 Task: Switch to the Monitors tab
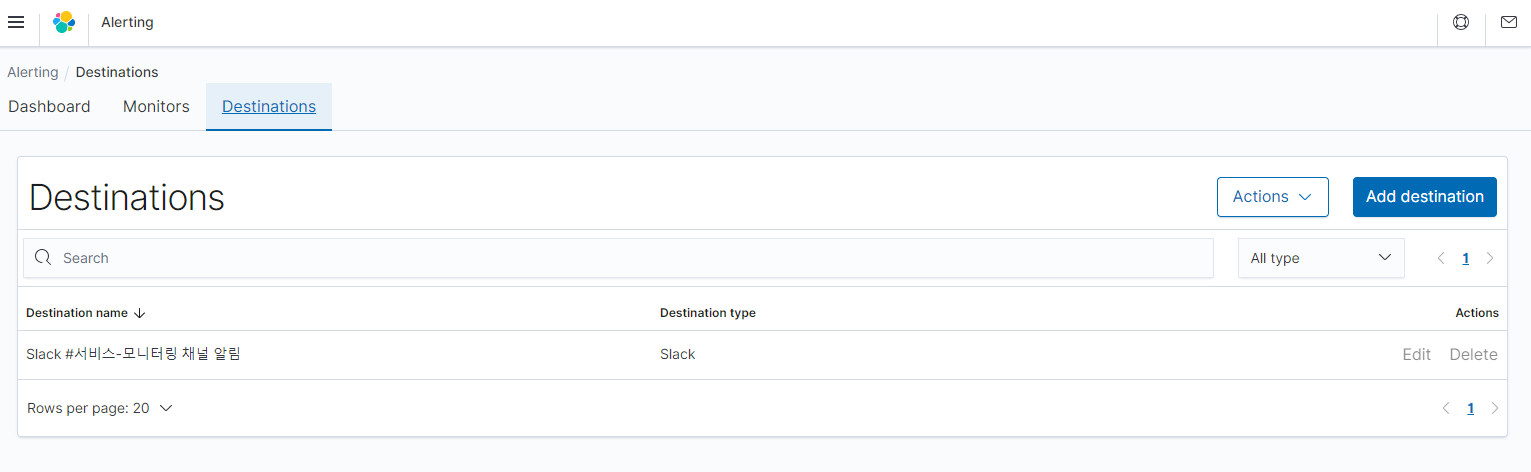(x=156, y=106)
